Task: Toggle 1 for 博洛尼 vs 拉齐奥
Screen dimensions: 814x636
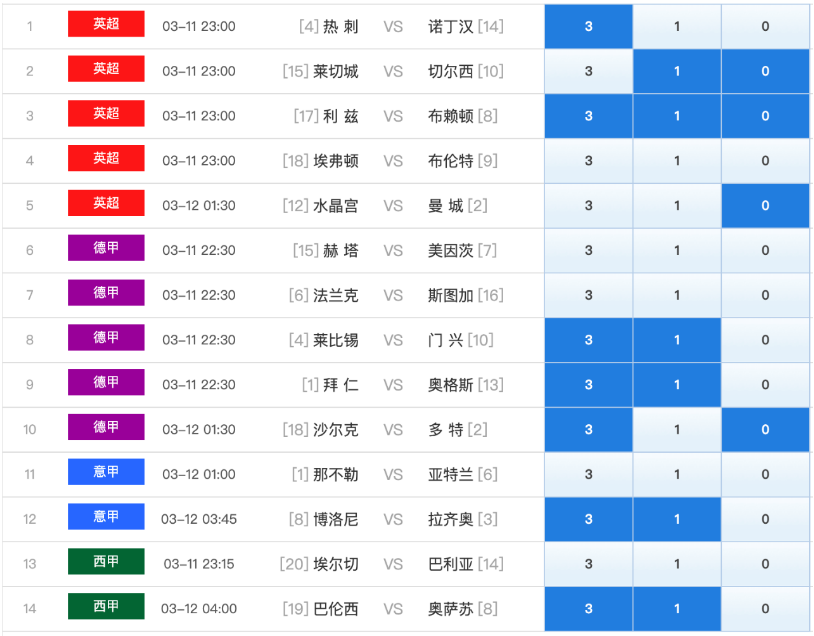Action: click(x=677, y=519)
